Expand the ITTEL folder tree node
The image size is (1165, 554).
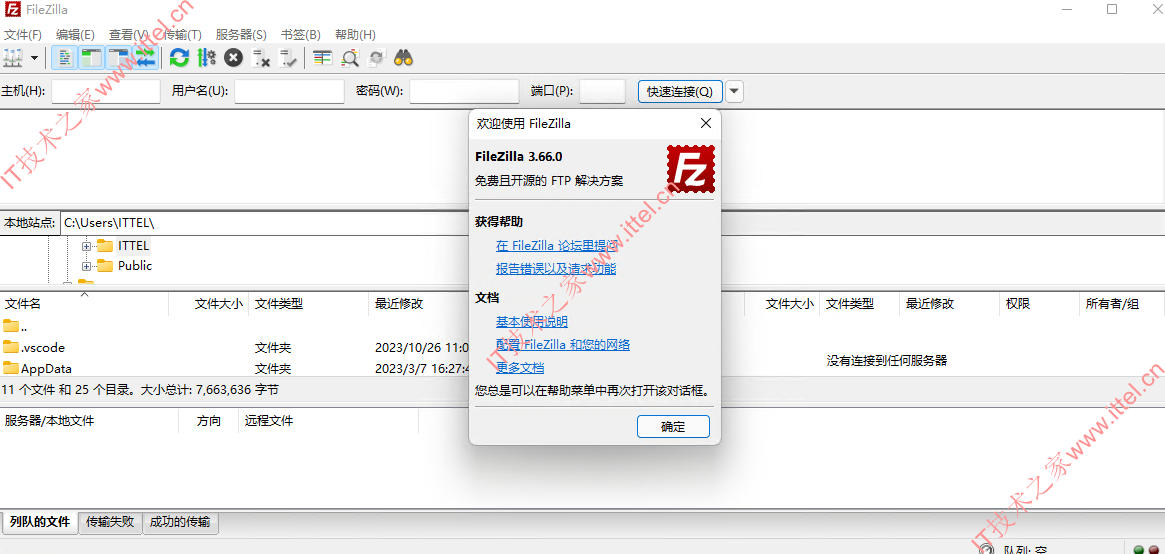86,246
